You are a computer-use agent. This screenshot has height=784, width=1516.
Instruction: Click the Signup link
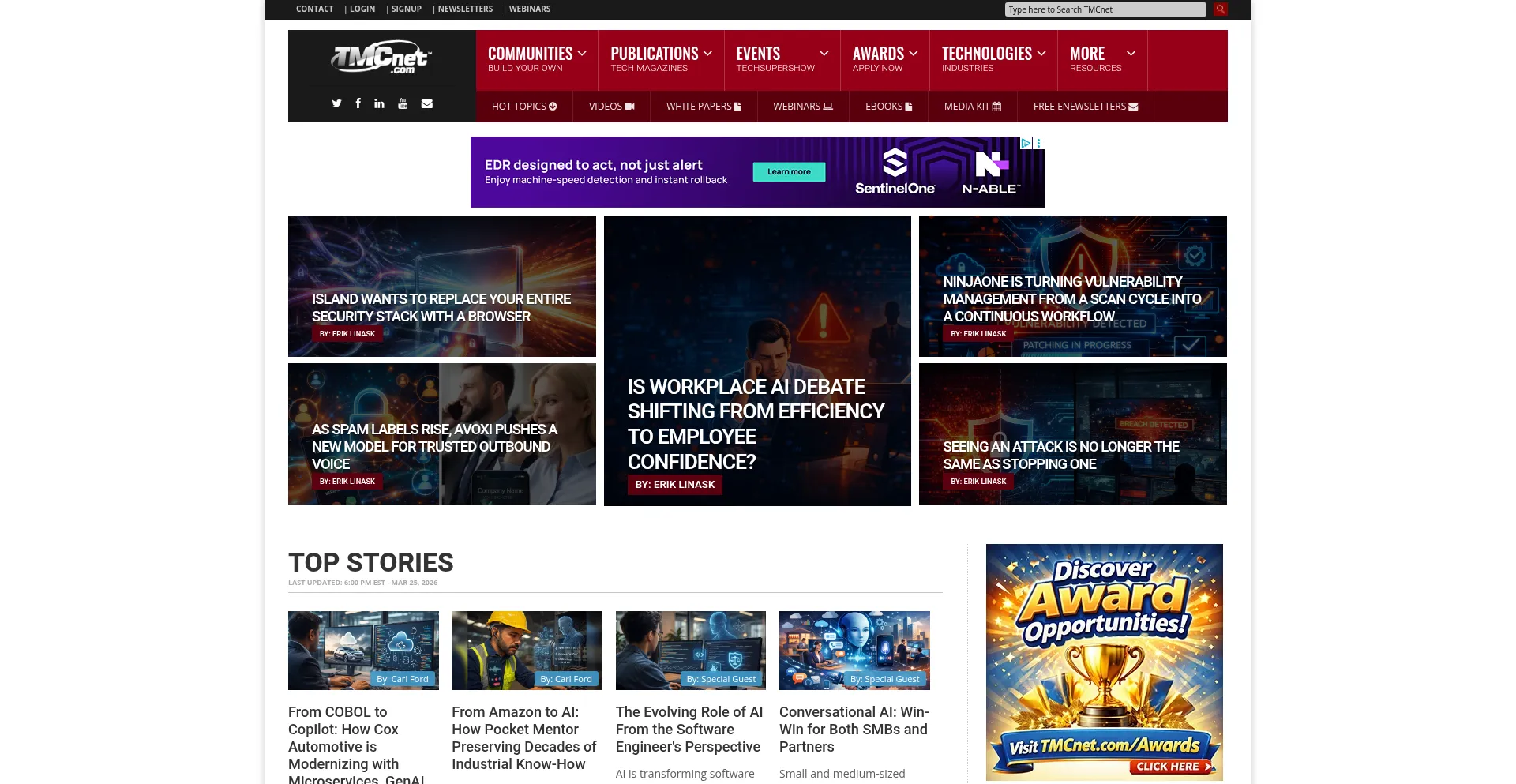(x=407, y=9)
